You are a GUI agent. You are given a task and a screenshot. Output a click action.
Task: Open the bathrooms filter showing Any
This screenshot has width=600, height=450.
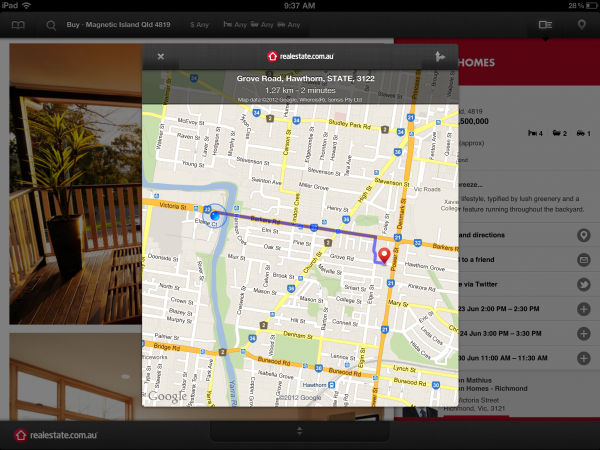tap(262, 24)
